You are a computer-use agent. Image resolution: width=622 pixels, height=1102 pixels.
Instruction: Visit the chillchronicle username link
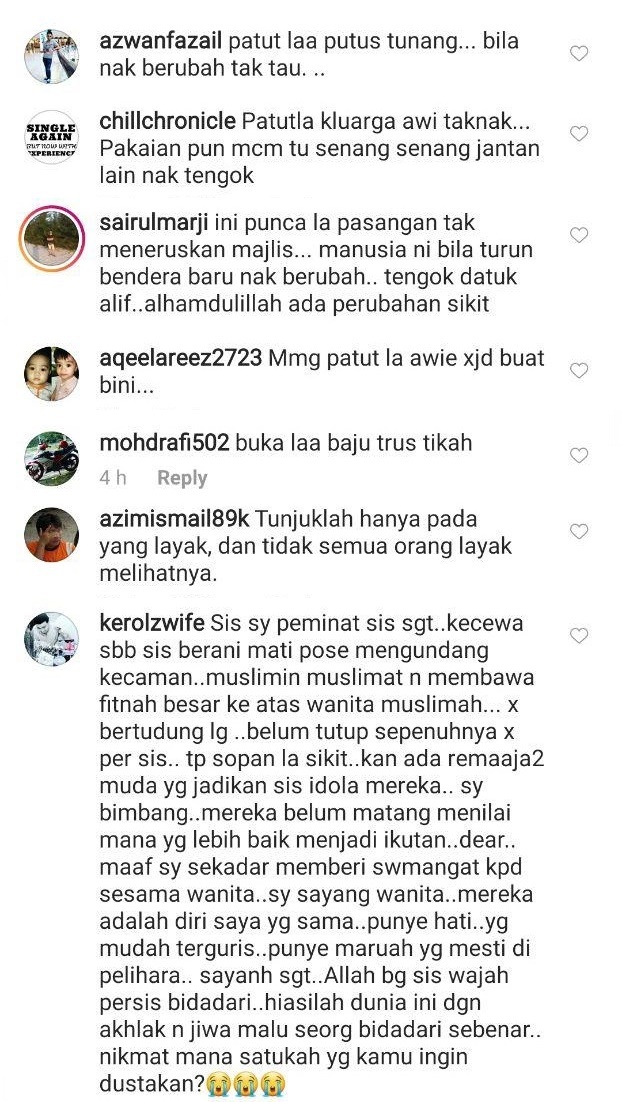[x=167, y=121]
